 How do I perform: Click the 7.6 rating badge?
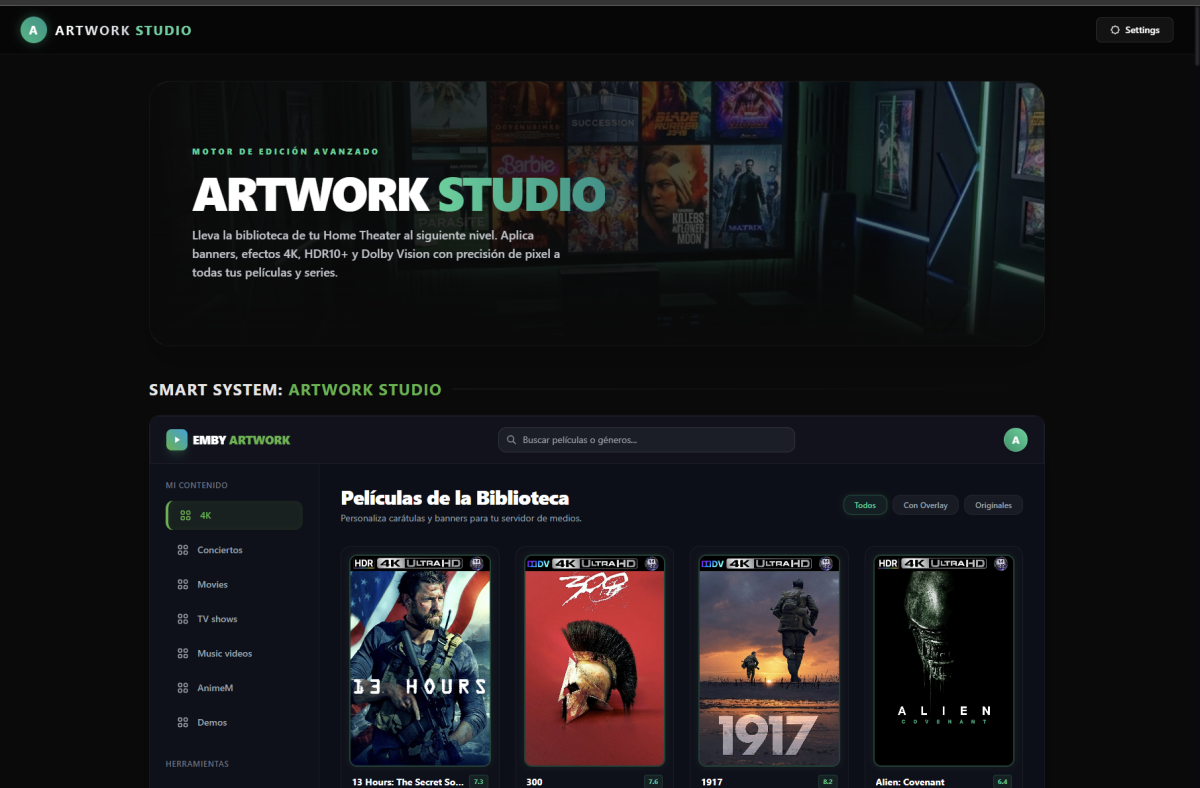click(653, 782)
